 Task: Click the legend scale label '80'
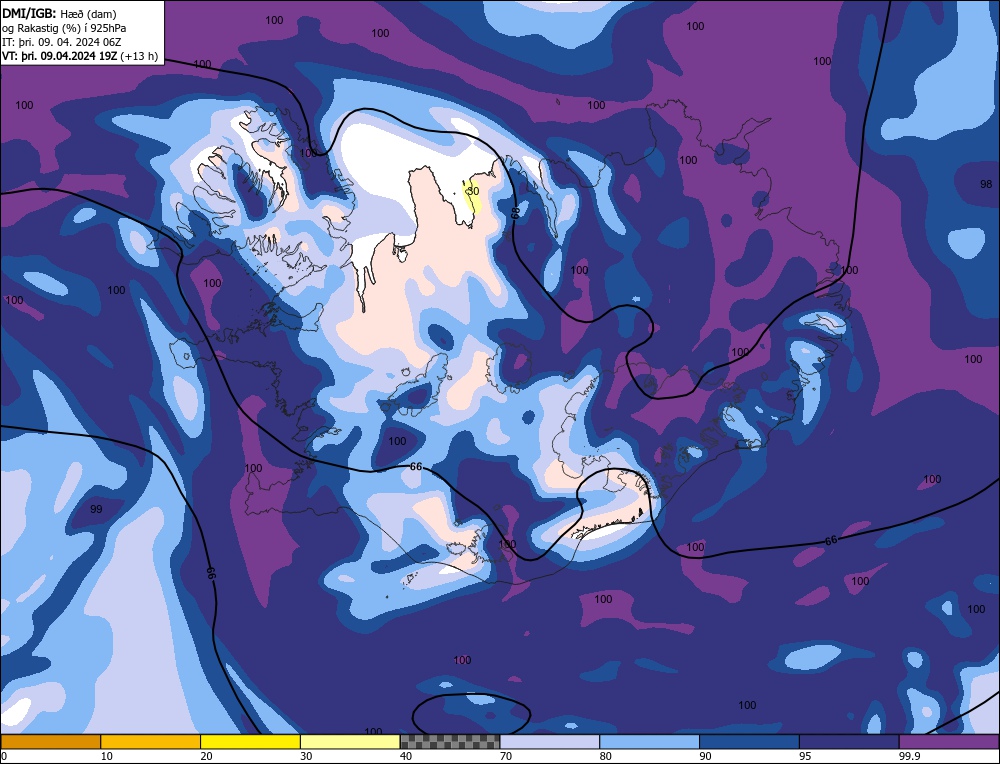click(606, 756)
